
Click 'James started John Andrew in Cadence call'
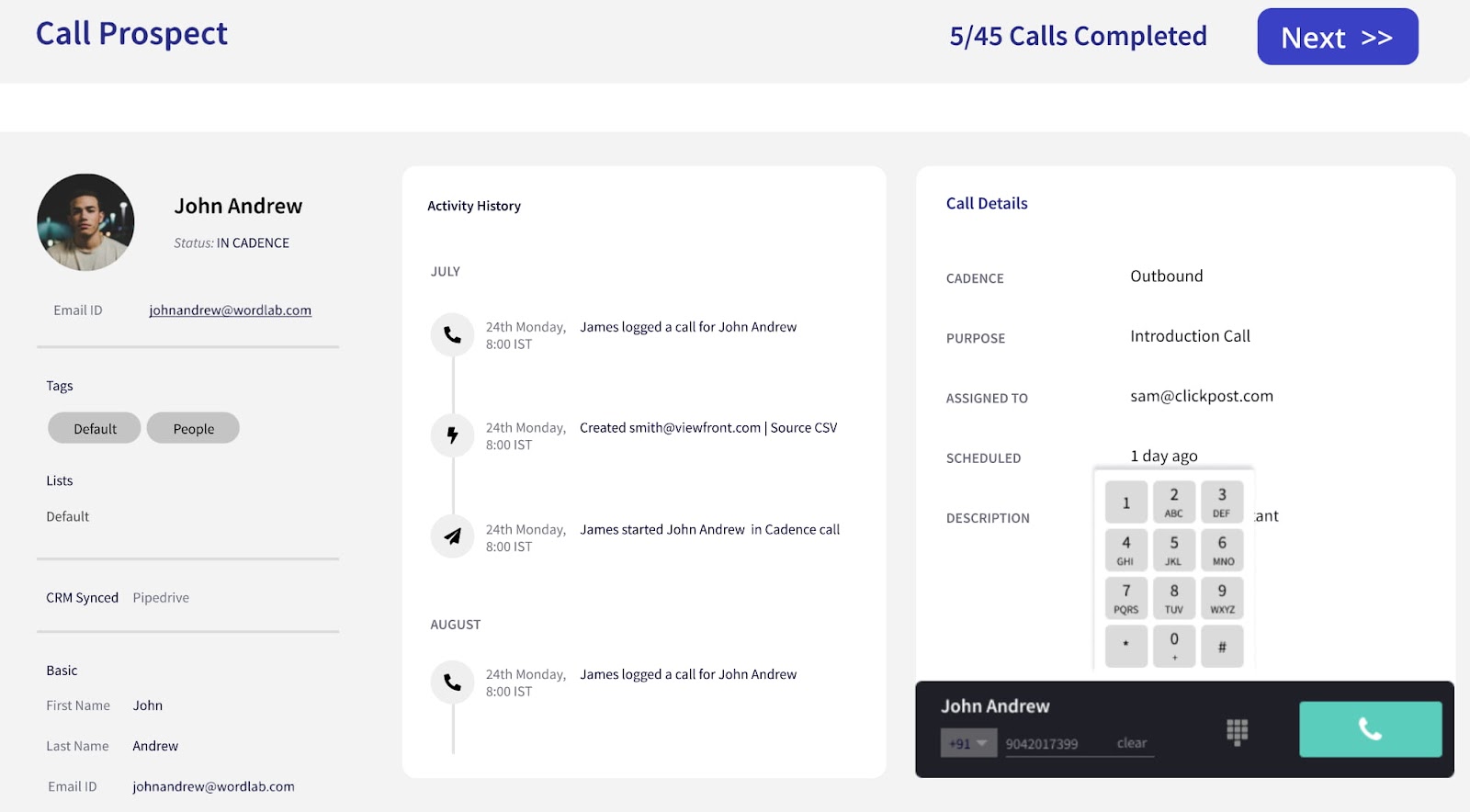pyautogui.click(x=709, y=530)
